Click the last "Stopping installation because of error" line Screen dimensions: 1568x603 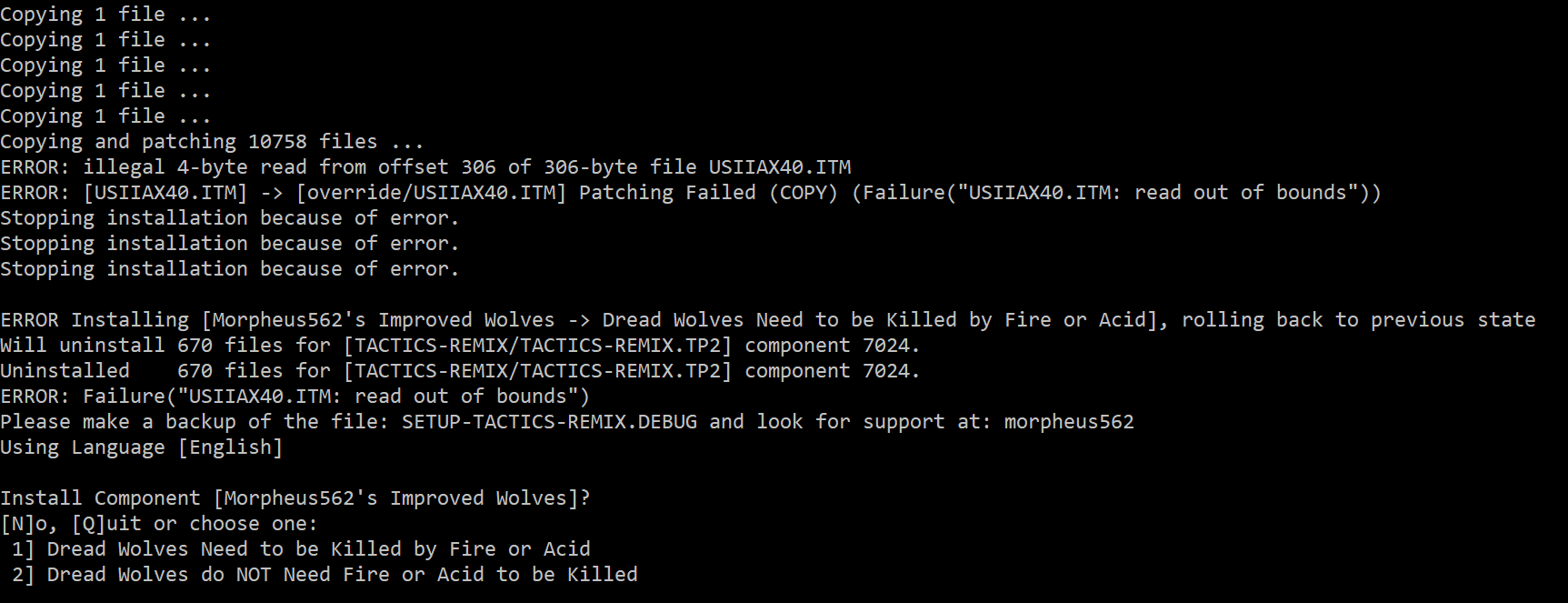[x=229, y=269]
